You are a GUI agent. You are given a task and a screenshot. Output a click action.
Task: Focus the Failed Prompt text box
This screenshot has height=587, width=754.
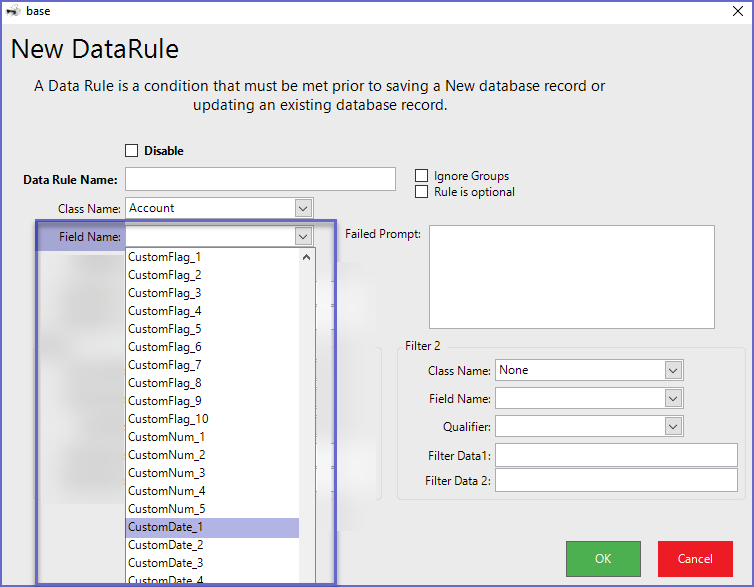click(x=571, y=276)
